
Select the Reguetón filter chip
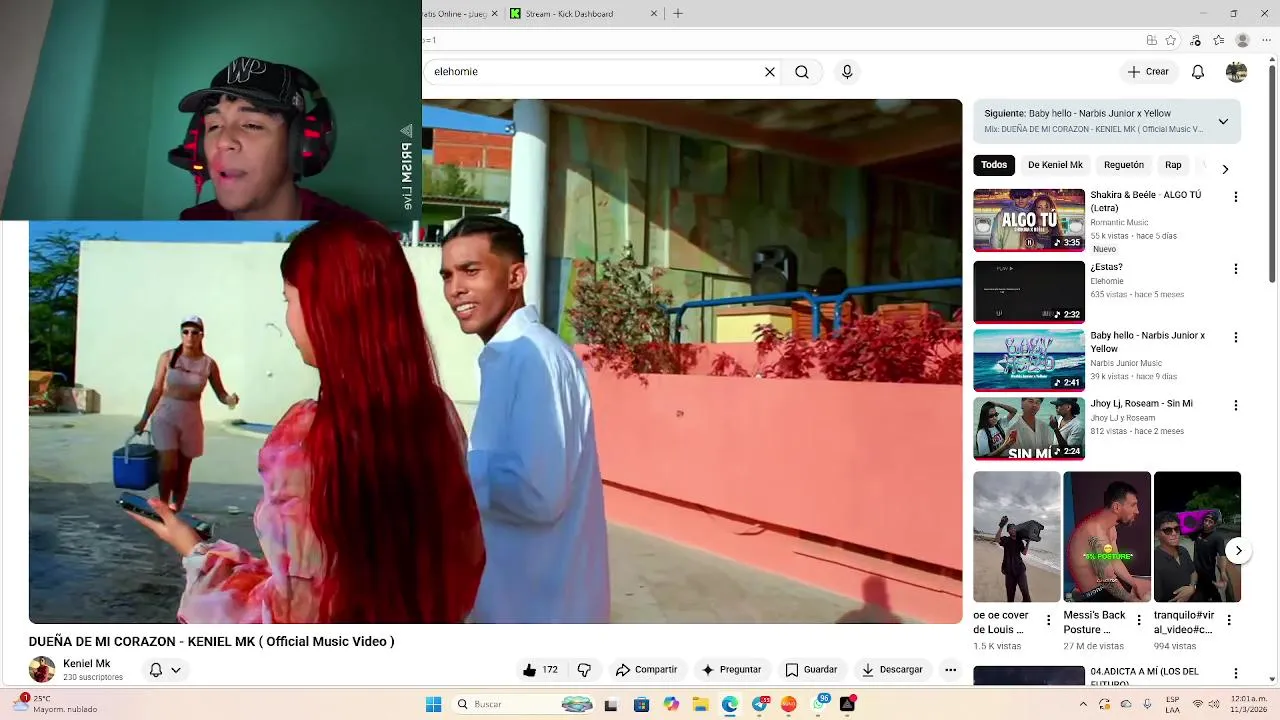click(1124, 165)
